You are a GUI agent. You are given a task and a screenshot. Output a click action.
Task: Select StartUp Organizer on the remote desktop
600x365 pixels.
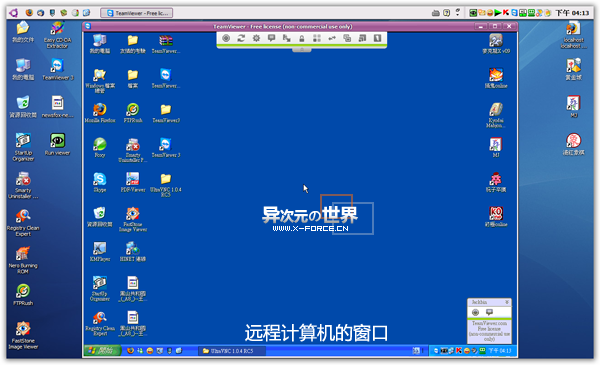[99, 289]
